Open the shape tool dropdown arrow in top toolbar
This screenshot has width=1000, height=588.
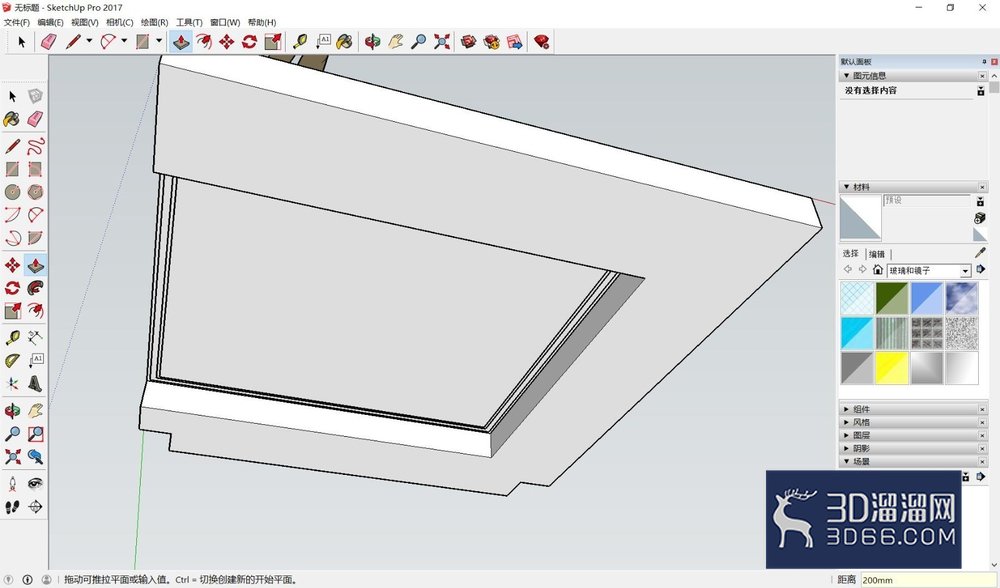(159, 41)
